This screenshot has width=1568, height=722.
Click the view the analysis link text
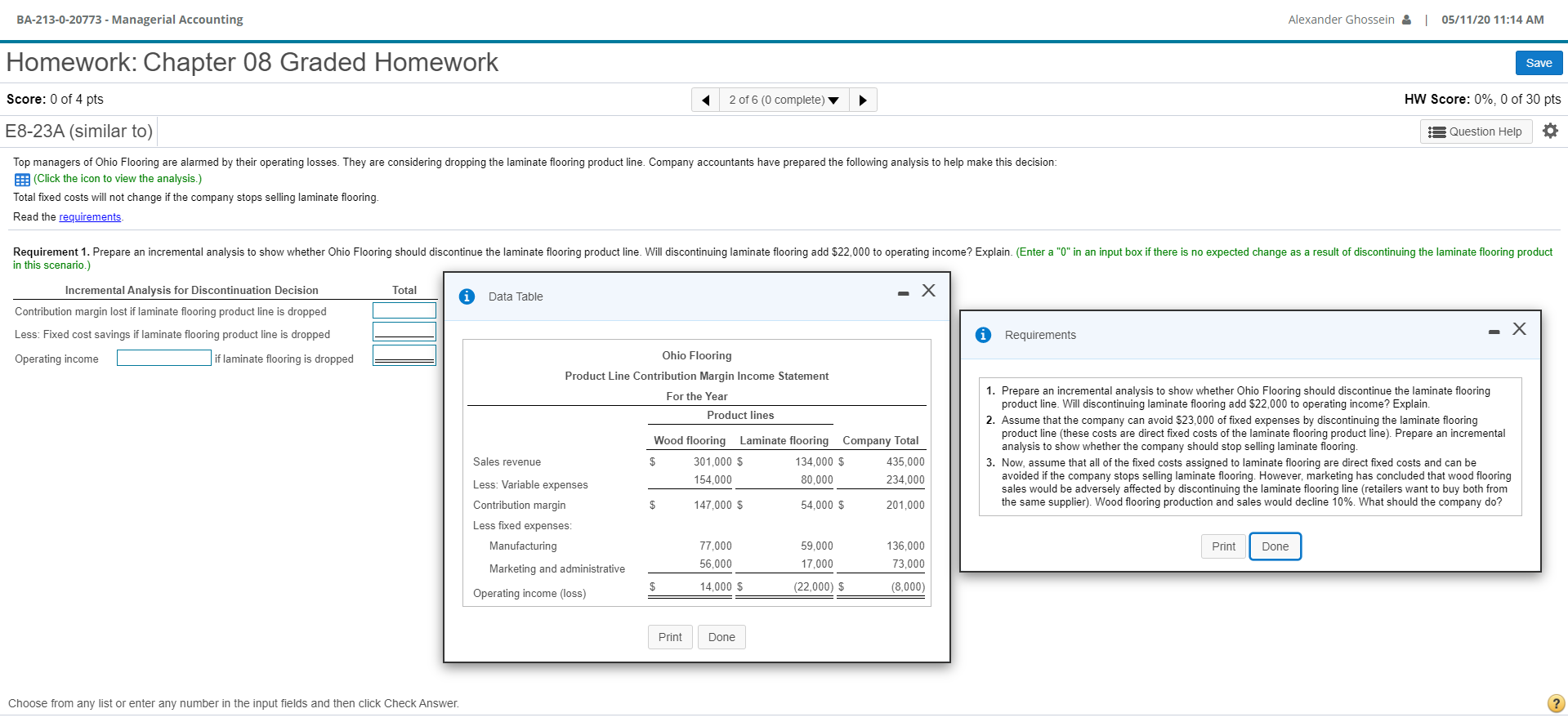click(118, 179)
